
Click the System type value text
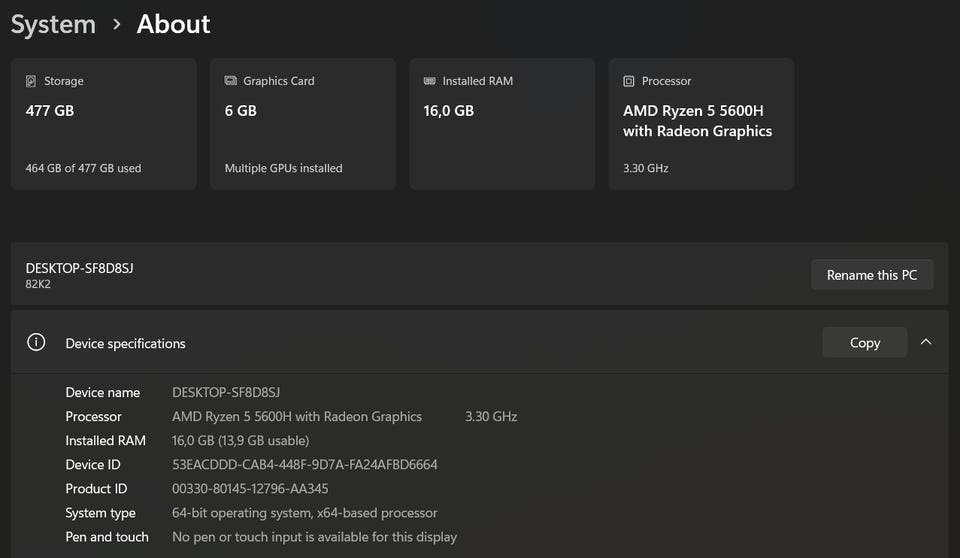point(304,513)
